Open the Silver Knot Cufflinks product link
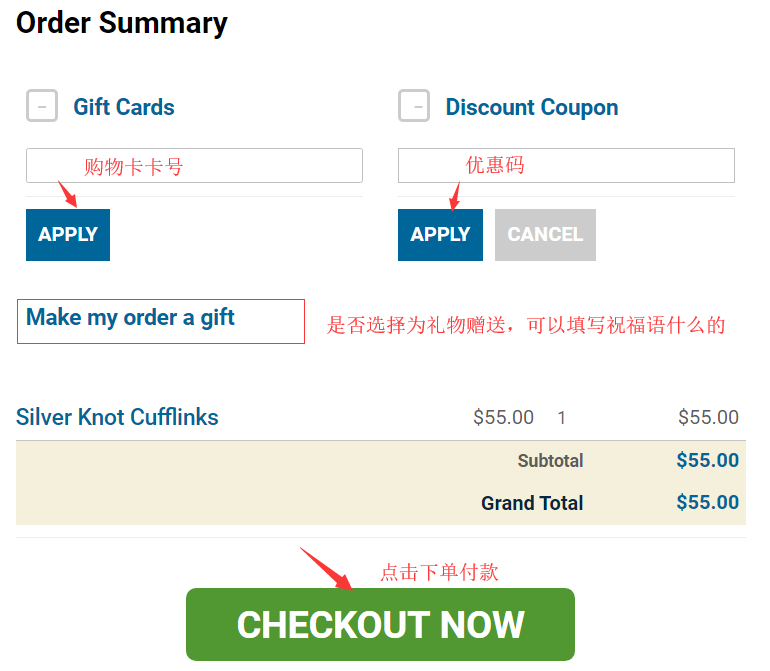770x671 pixels. (117, 417)
